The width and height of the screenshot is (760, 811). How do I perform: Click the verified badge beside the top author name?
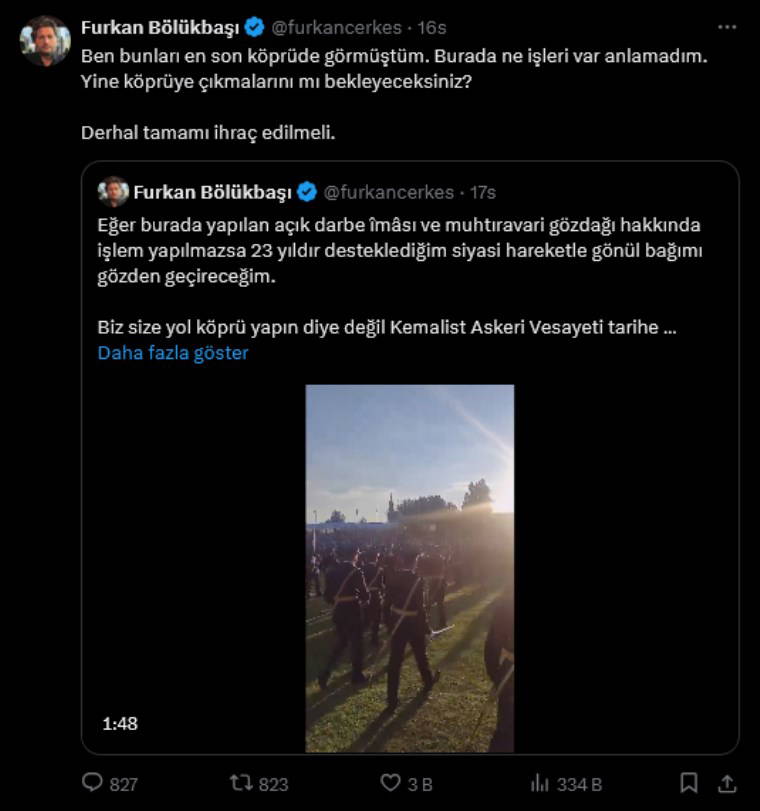point(255,27)
